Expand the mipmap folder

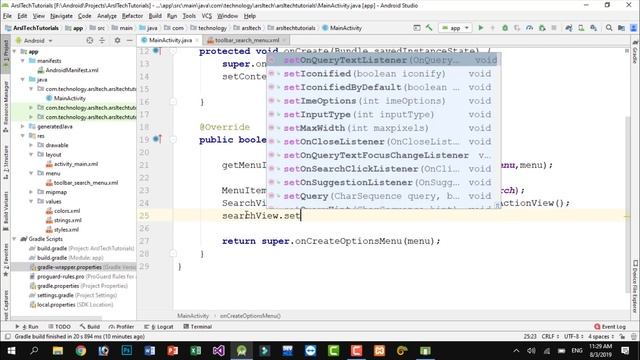pyautogui.click(x=31, y=192)
